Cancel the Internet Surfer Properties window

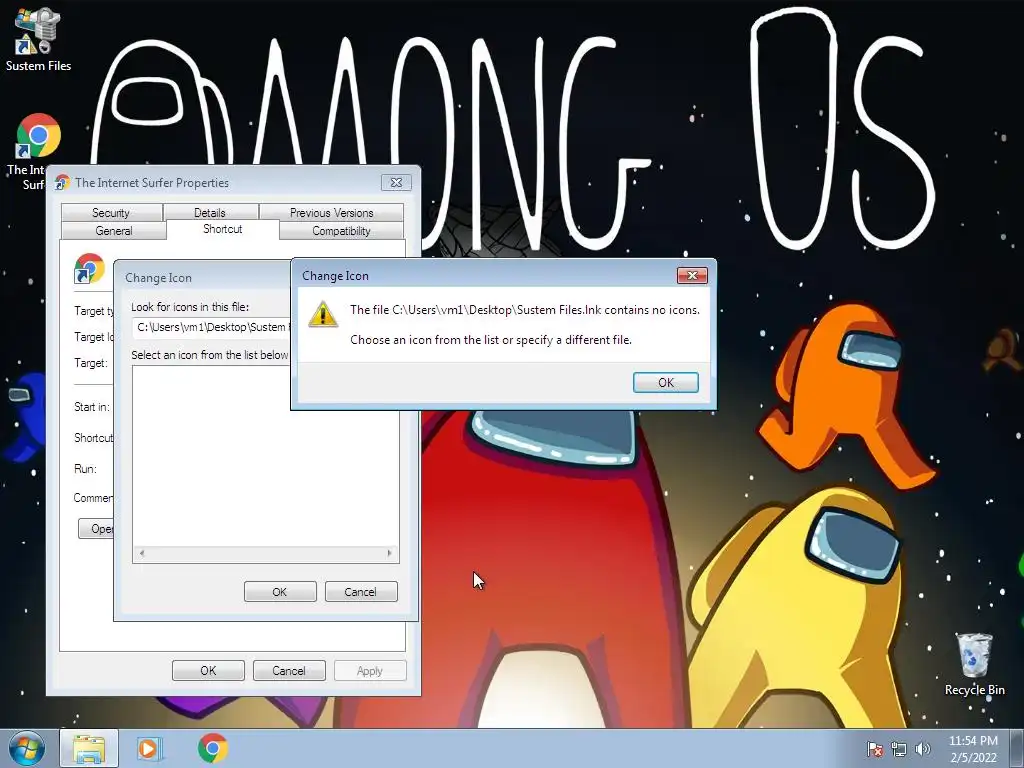[x=289, y=671]
